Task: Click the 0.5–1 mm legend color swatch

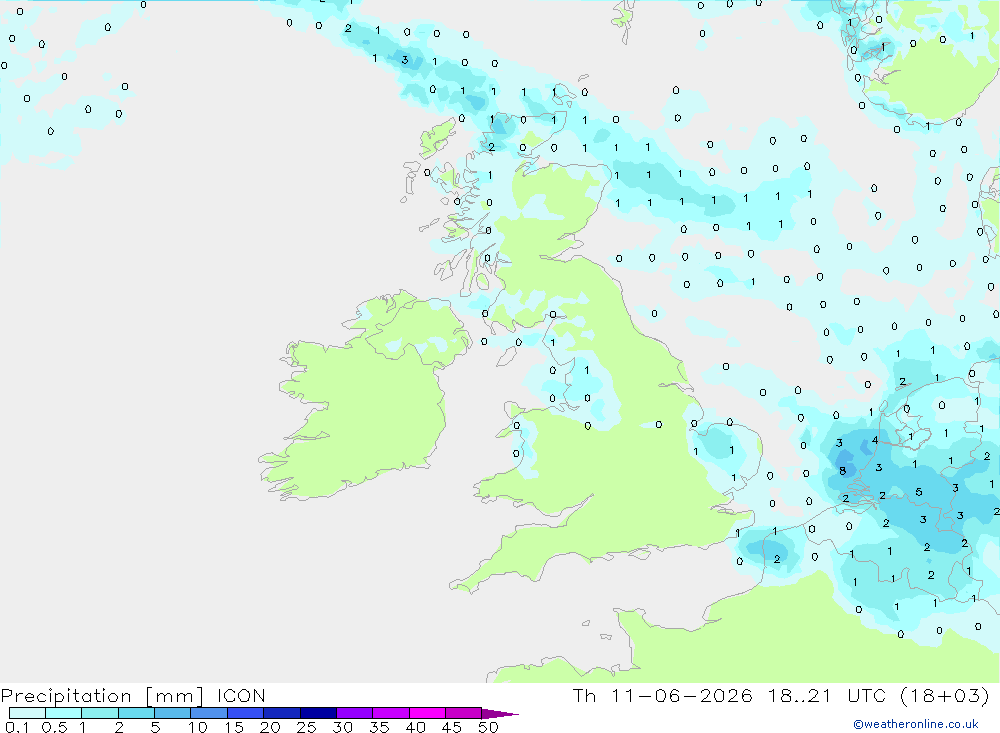Action: (x=64, y=713)
